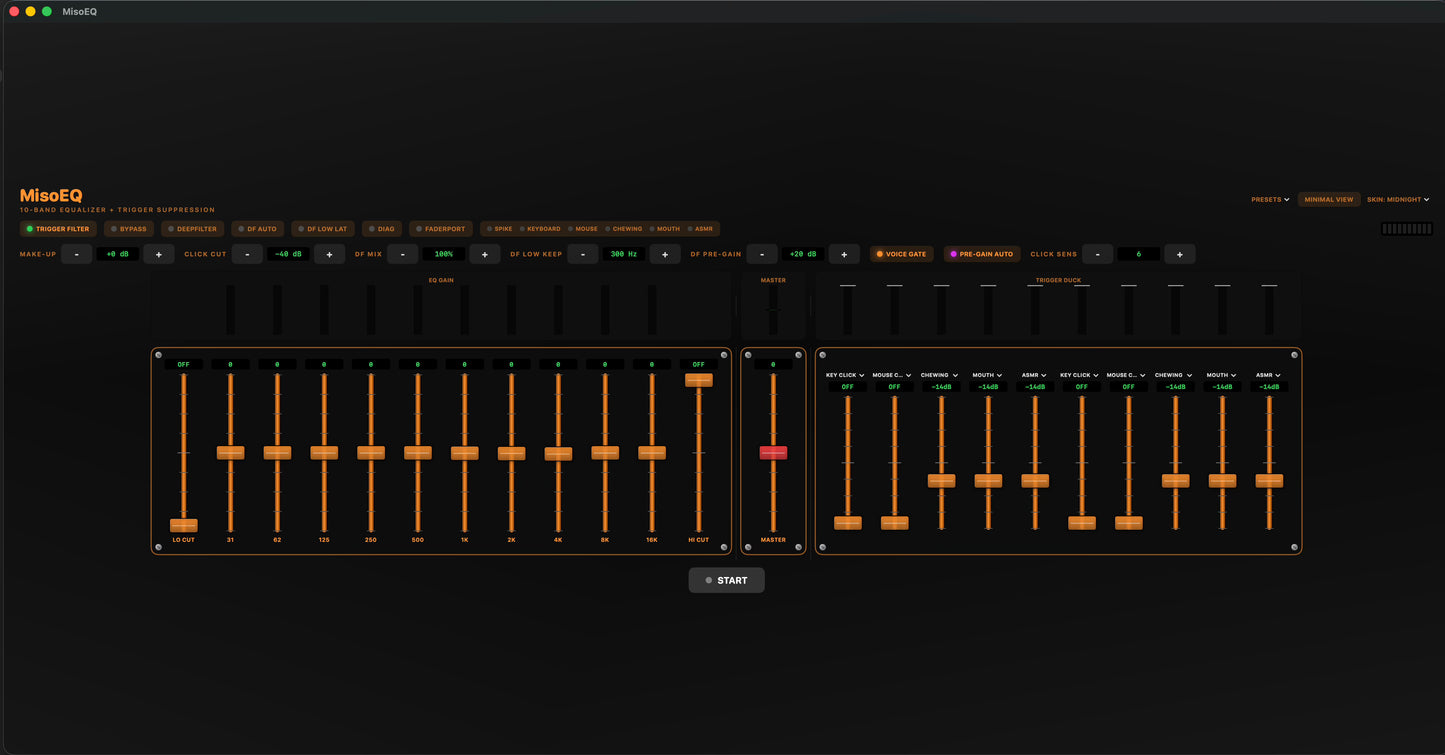
Task: Lower CLICK CUT with minus button
Action: [248, 254]
